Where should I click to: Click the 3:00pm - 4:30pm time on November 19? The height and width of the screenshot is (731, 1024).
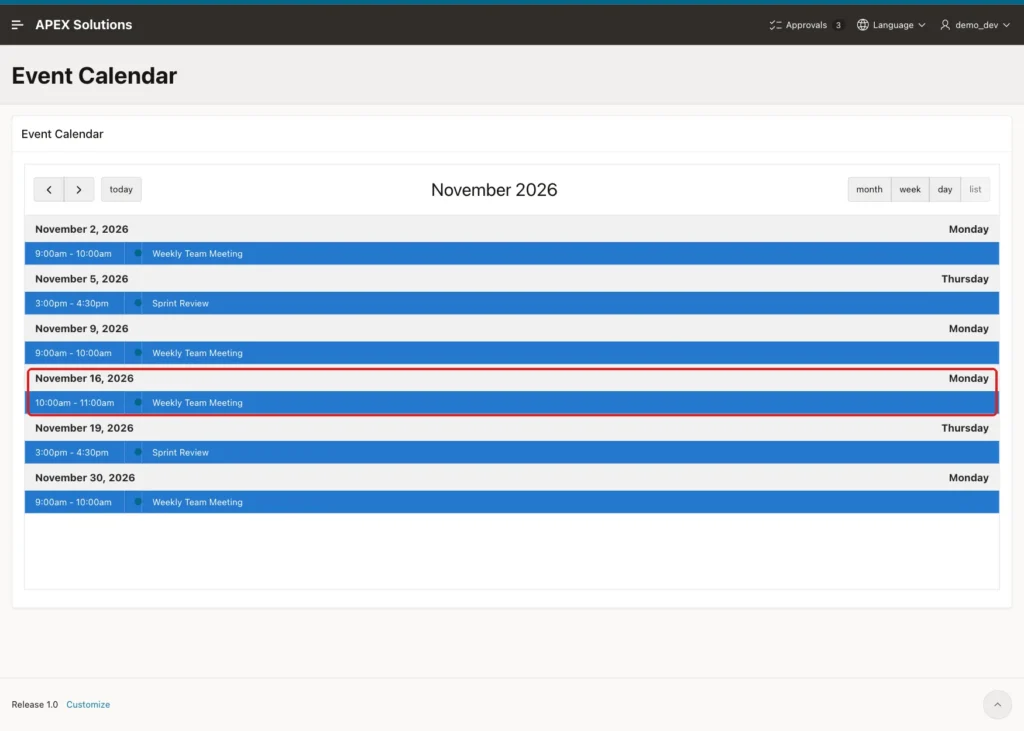pos(72,452)
